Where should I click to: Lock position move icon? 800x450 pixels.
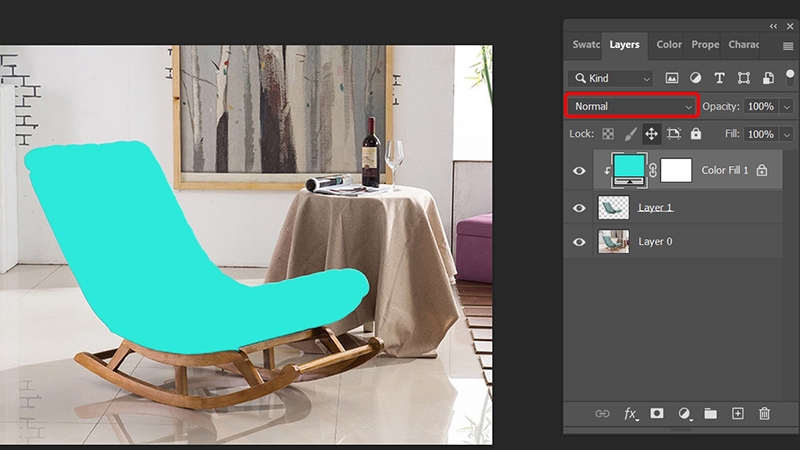pos(652,134)
